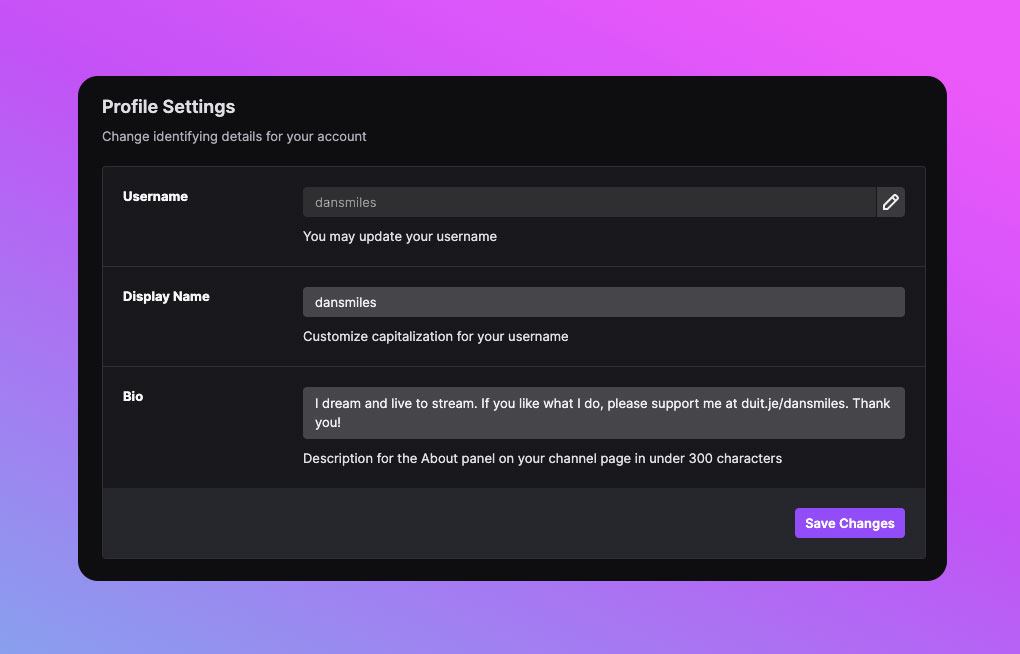The height and width of the screenshot is (654, 1020).
Task: Click the greyed-out 'dansmiles' text in Username
Action: [345, 202]
